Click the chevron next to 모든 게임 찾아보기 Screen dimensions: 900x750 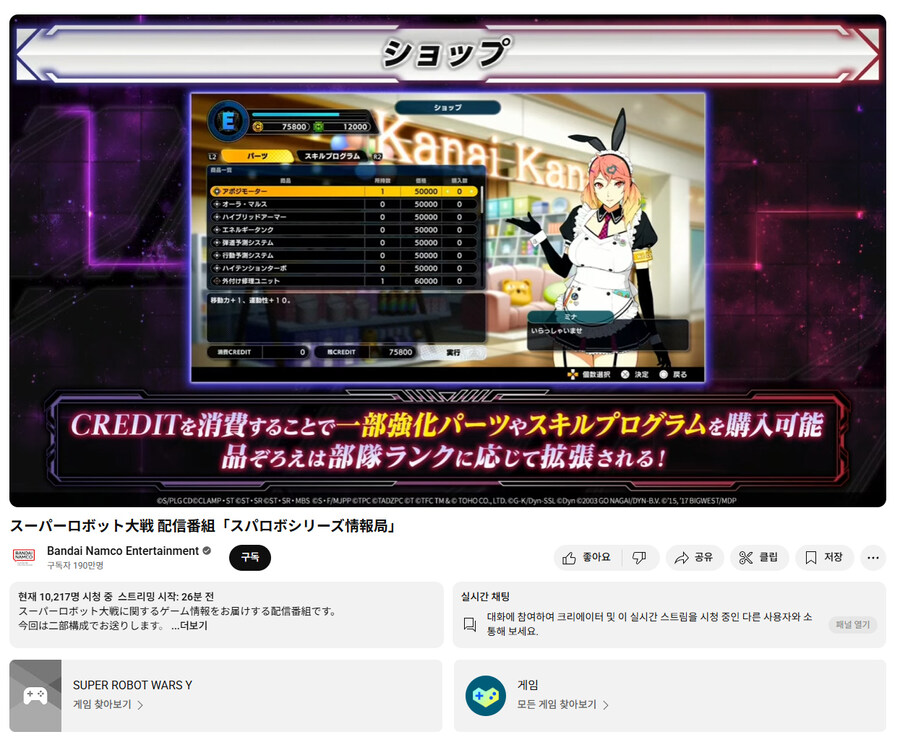point(606,705)
